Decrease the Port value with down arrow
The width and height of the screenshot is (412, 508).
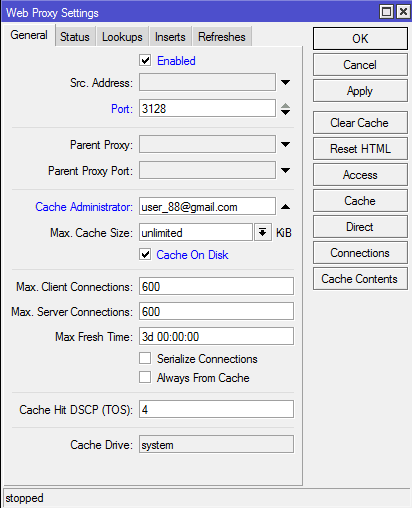coord(285,112)
